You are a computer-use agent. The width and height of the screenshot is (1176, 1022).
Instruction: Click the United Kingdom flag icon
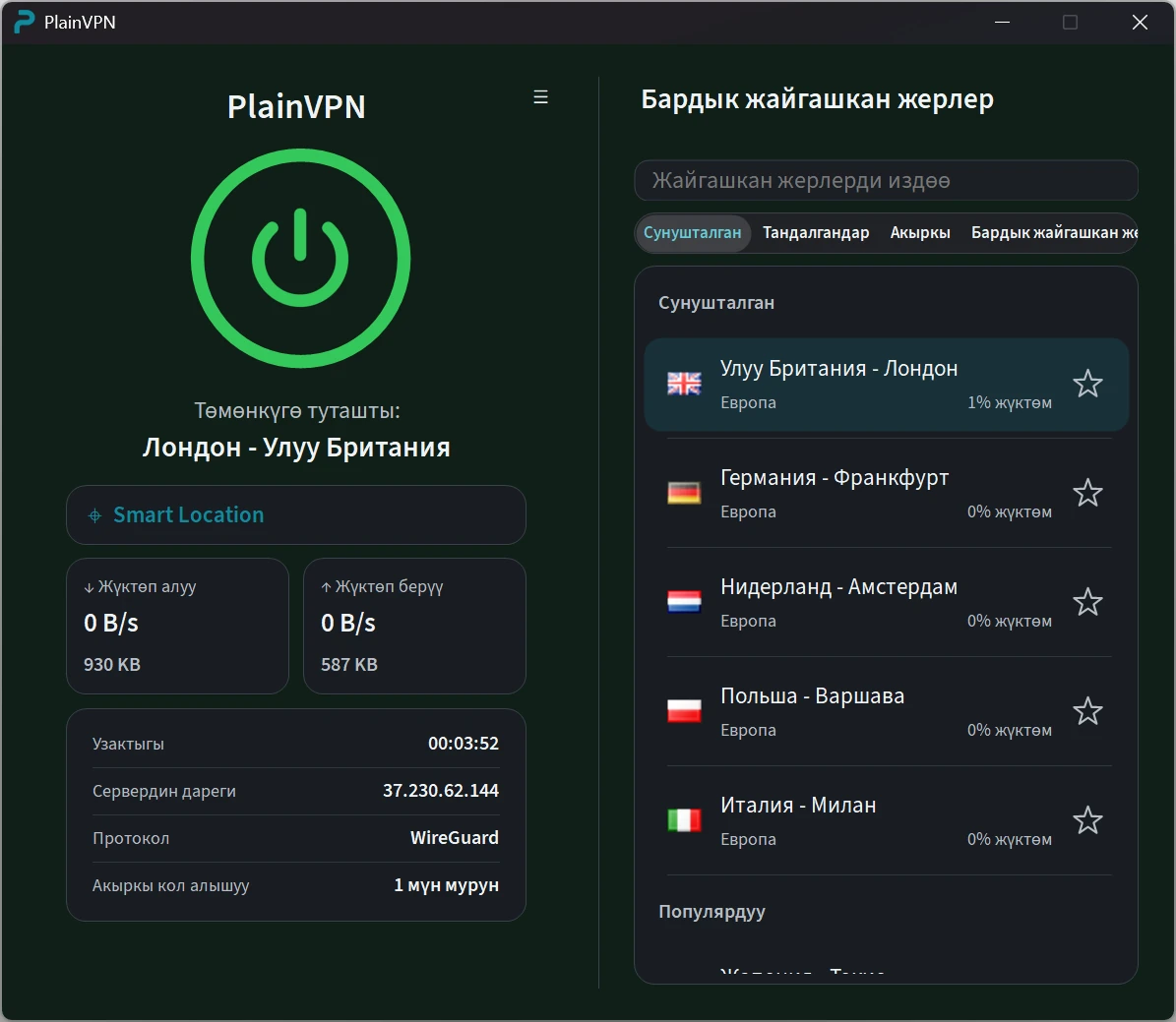(684, 384)
